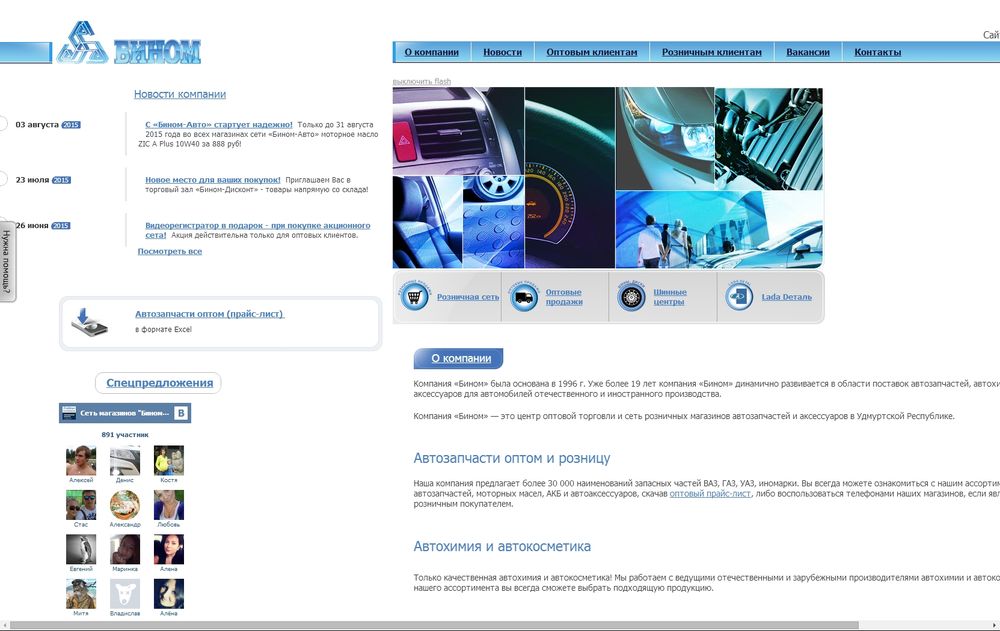Screen dimensions: 1000x631
Task: Click the speedometer image in banner
Action: click(570, 177)
